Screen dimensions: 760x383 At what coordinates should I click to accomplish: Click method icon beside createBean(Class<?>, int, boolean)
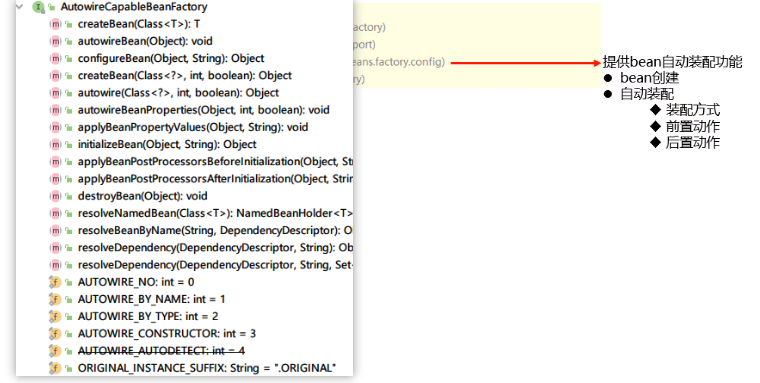[56, 76]
